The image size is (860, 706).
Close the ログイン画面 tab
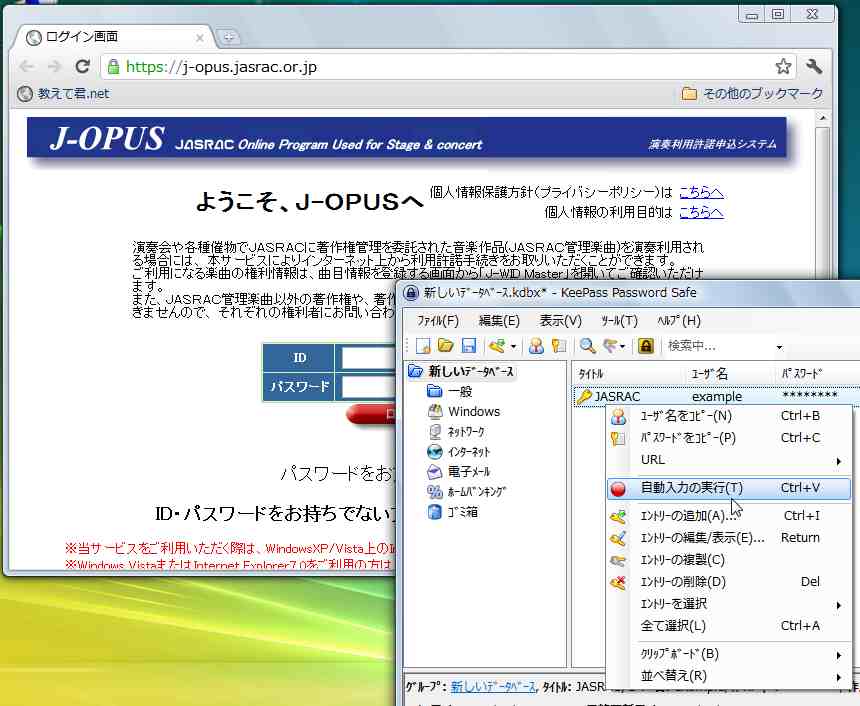(200, 38)
